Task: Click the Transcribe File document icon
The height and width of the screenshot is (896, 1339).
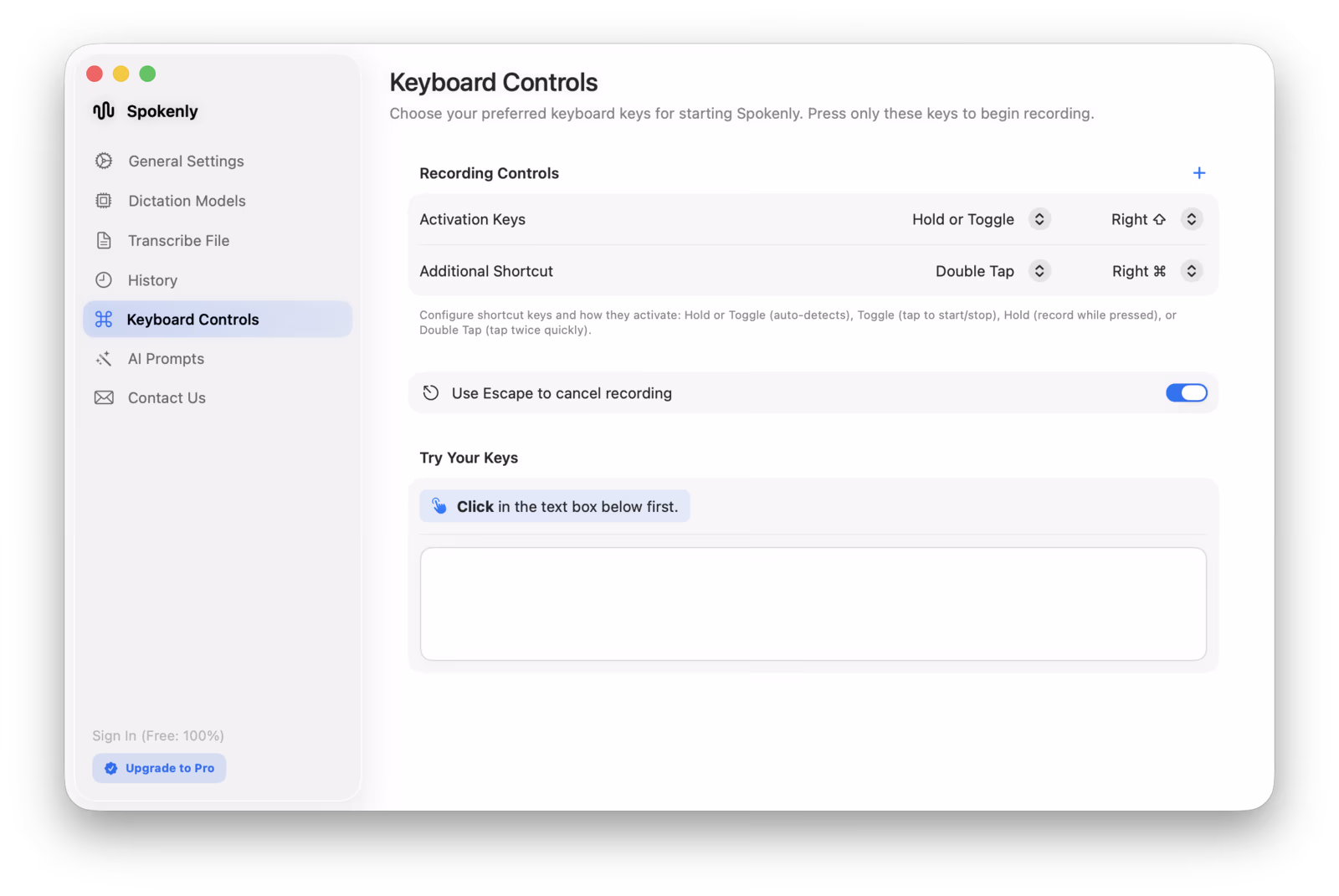Action: pos(104,240)
